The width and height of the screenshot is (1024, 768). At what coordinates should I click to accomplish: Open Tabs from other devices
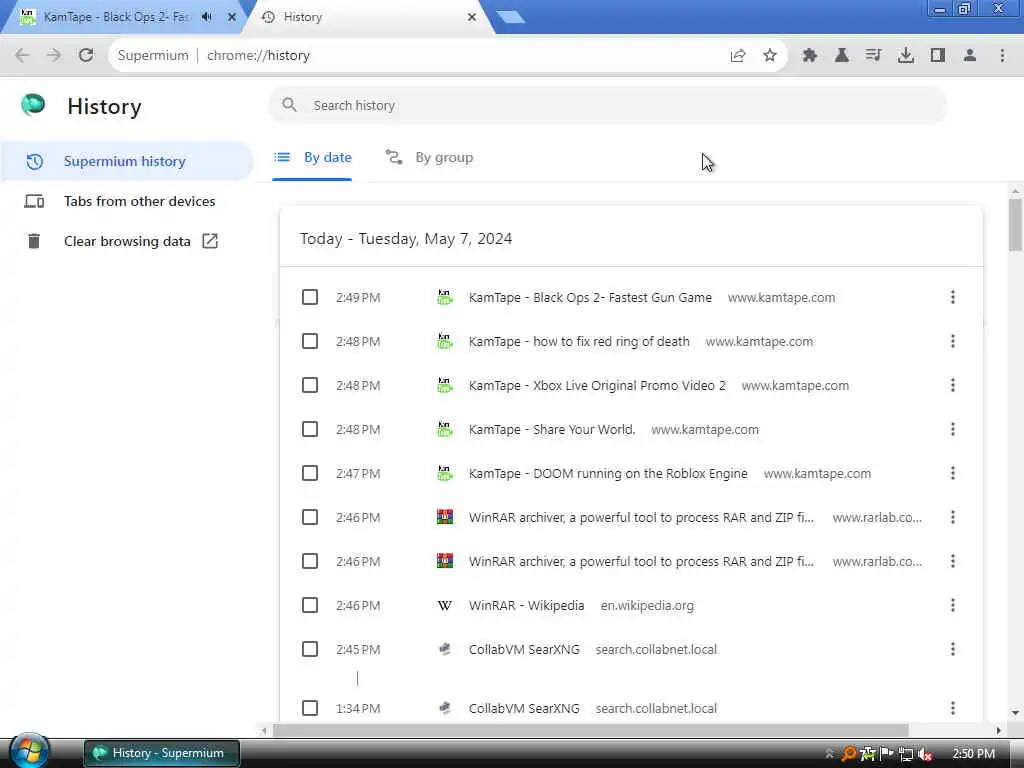pos(127,201)
